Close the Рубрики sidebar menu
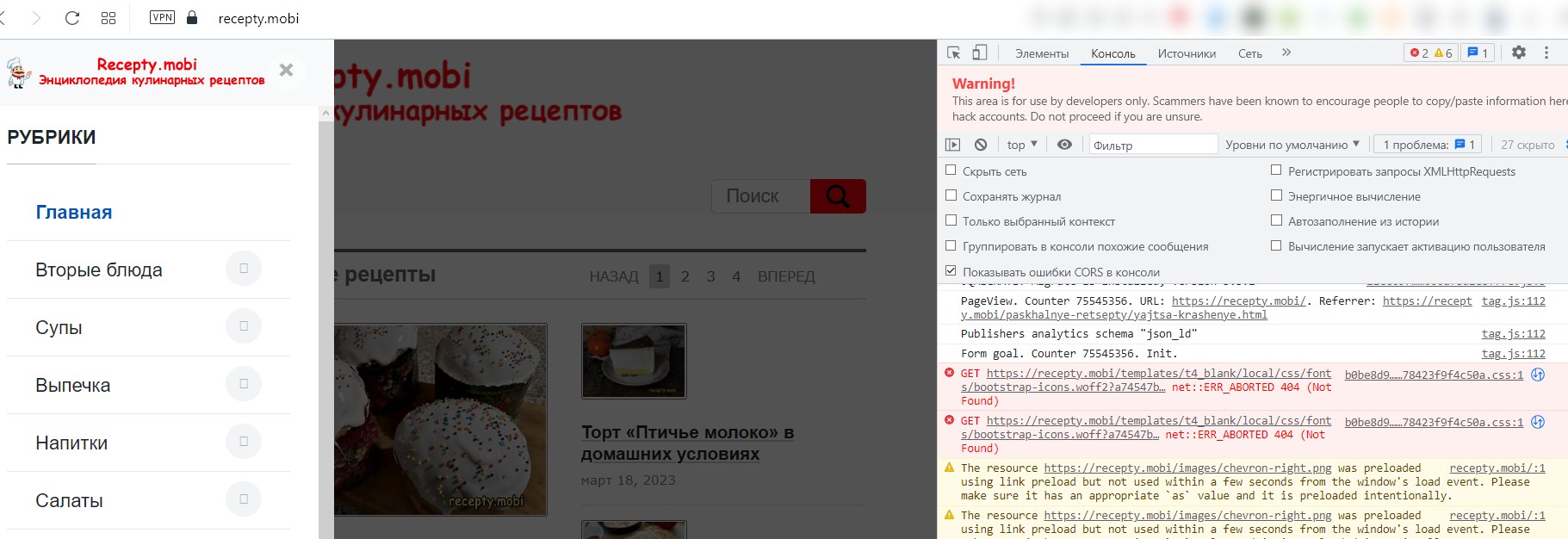Screen dimensions: 1568x539 pyautogui.click(x=286, y=71)
